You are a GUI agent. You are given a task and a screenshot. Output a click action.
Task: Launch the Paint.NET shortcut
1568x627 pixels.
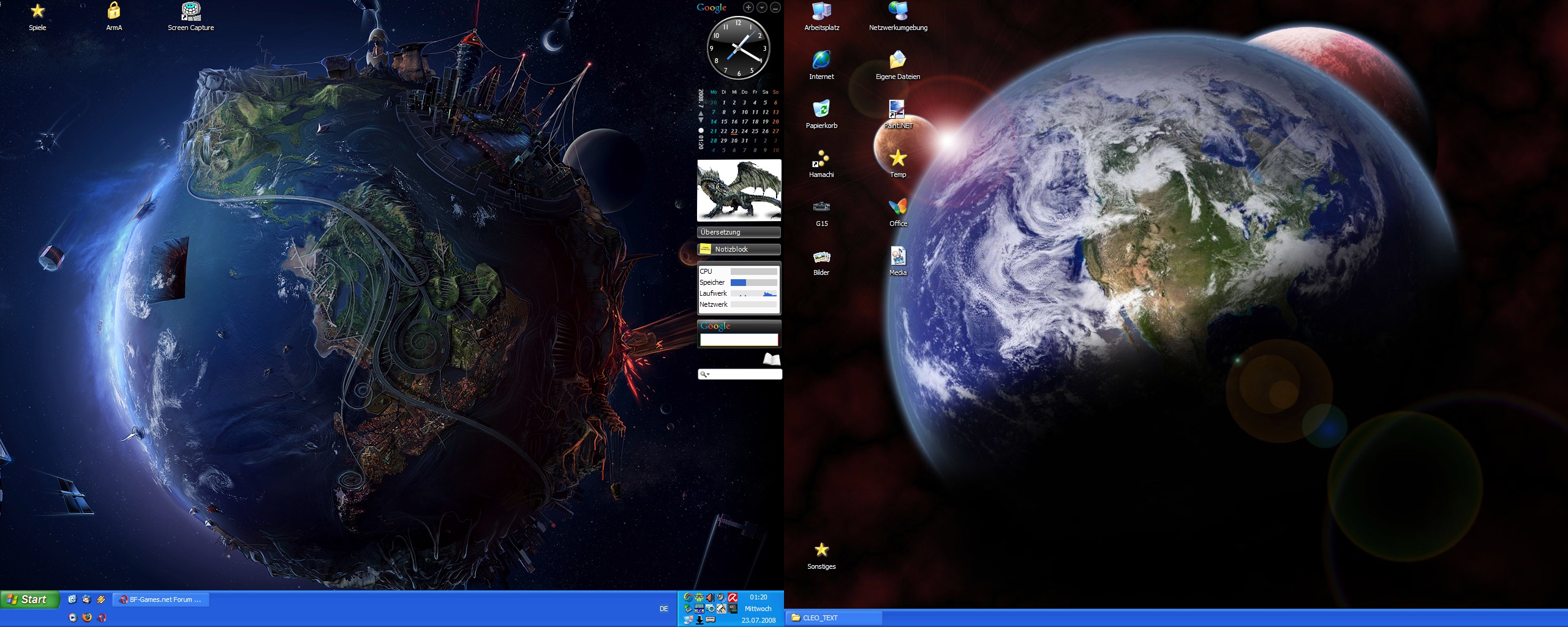point(898,114)
